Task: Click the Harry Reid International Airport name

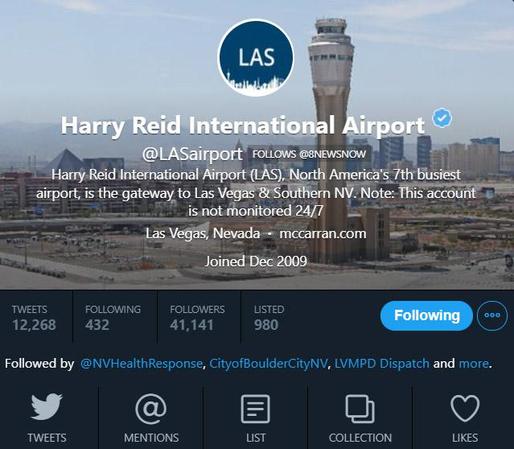Action: click(243, 126)
